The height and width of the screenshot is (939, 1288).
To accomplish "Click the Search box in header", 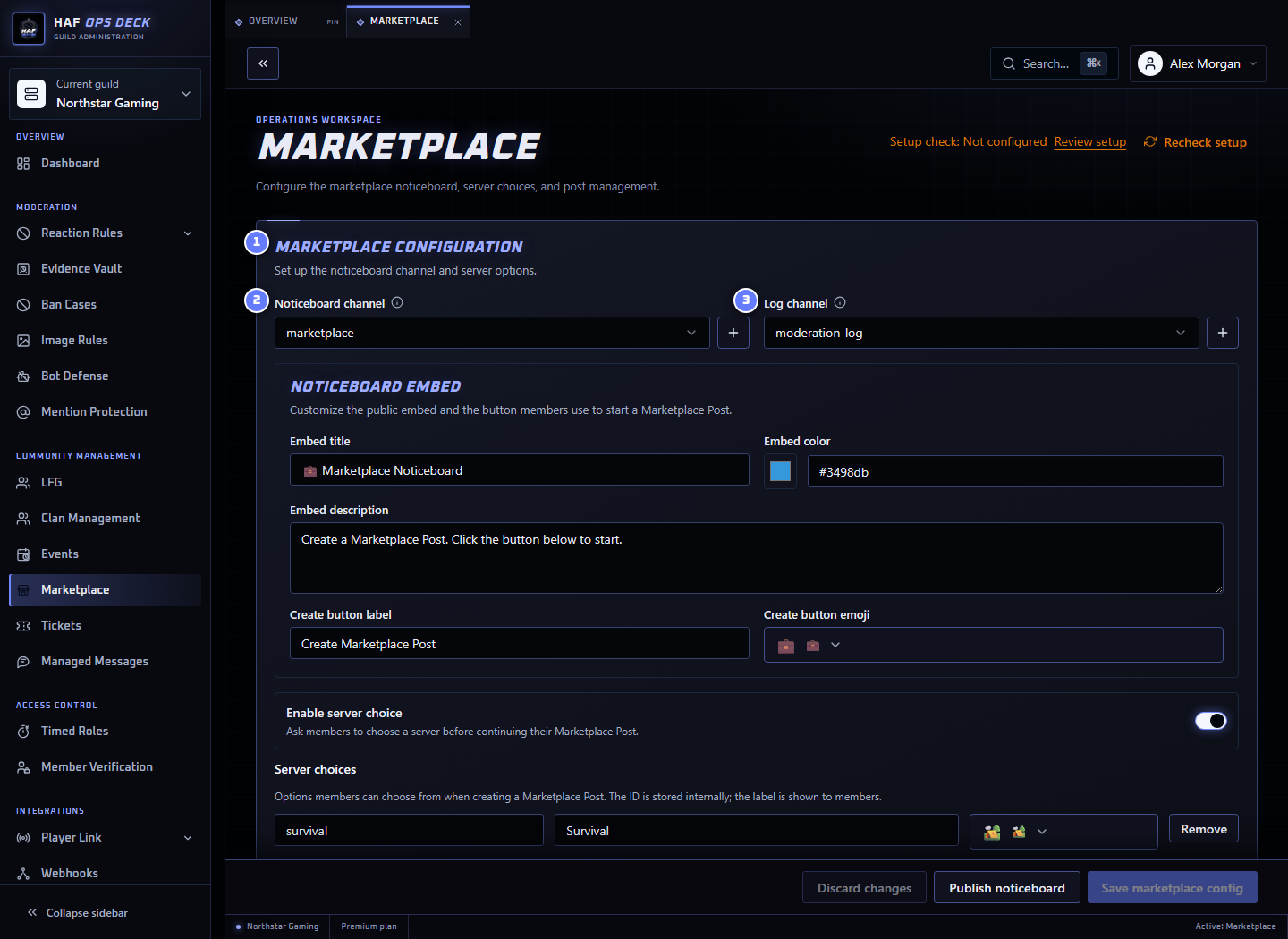I will coord(1055,63).
